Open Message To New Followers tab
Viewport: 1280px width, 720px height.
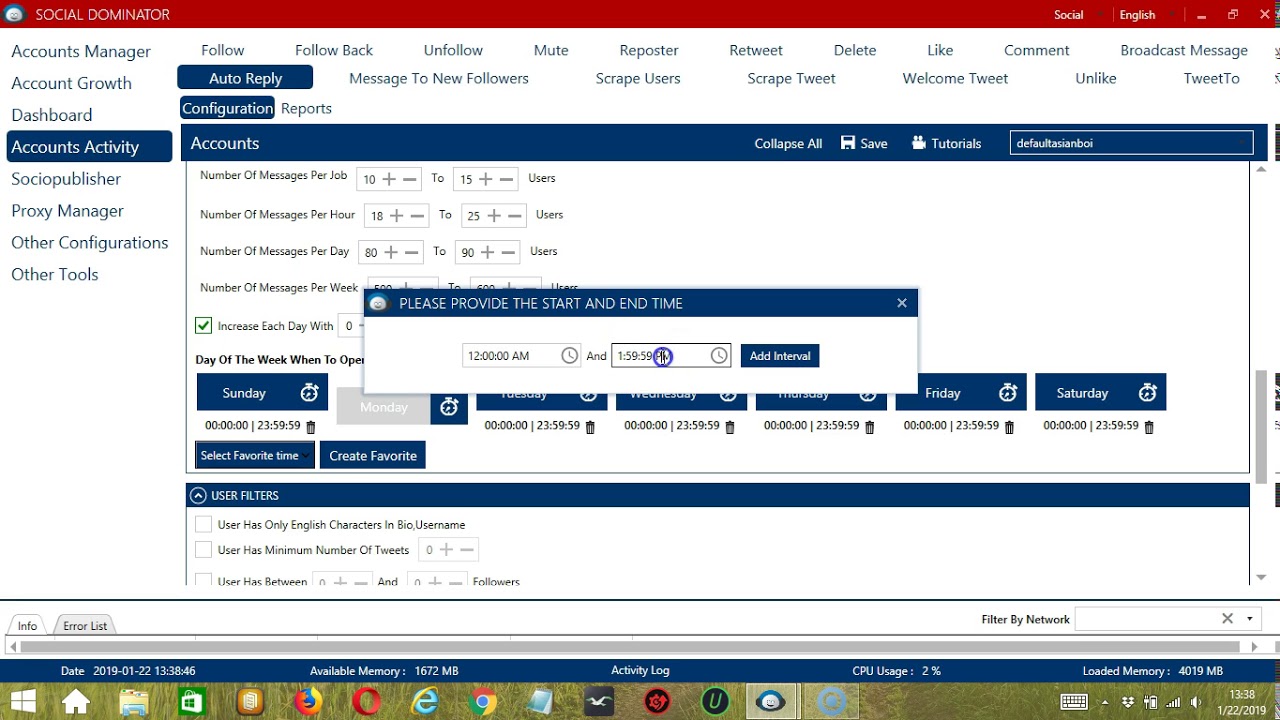point(439,78)
